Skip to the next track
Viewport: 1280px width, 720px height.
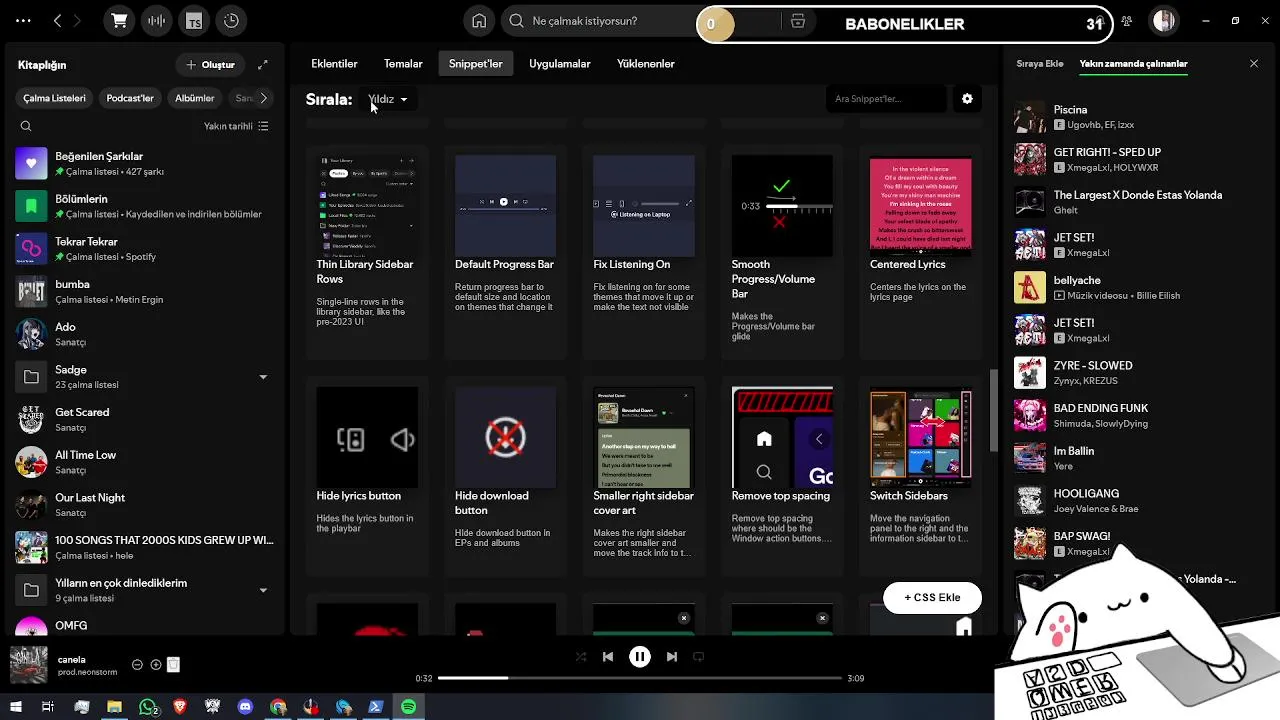pos(672,657)
